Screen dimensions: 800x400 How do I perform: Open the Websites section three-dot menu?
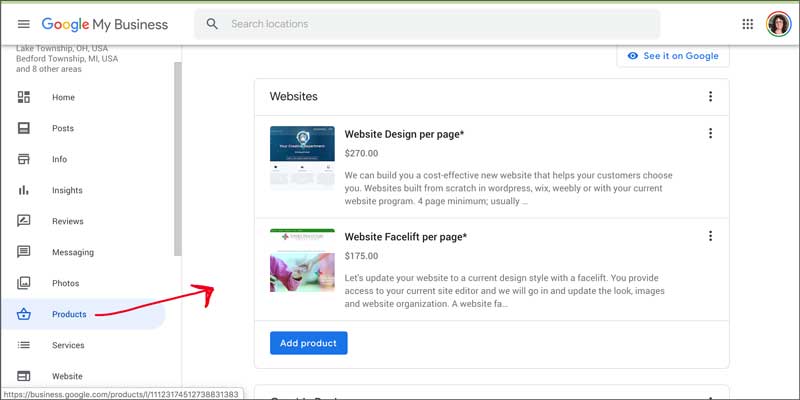click(x=710, y=96)
